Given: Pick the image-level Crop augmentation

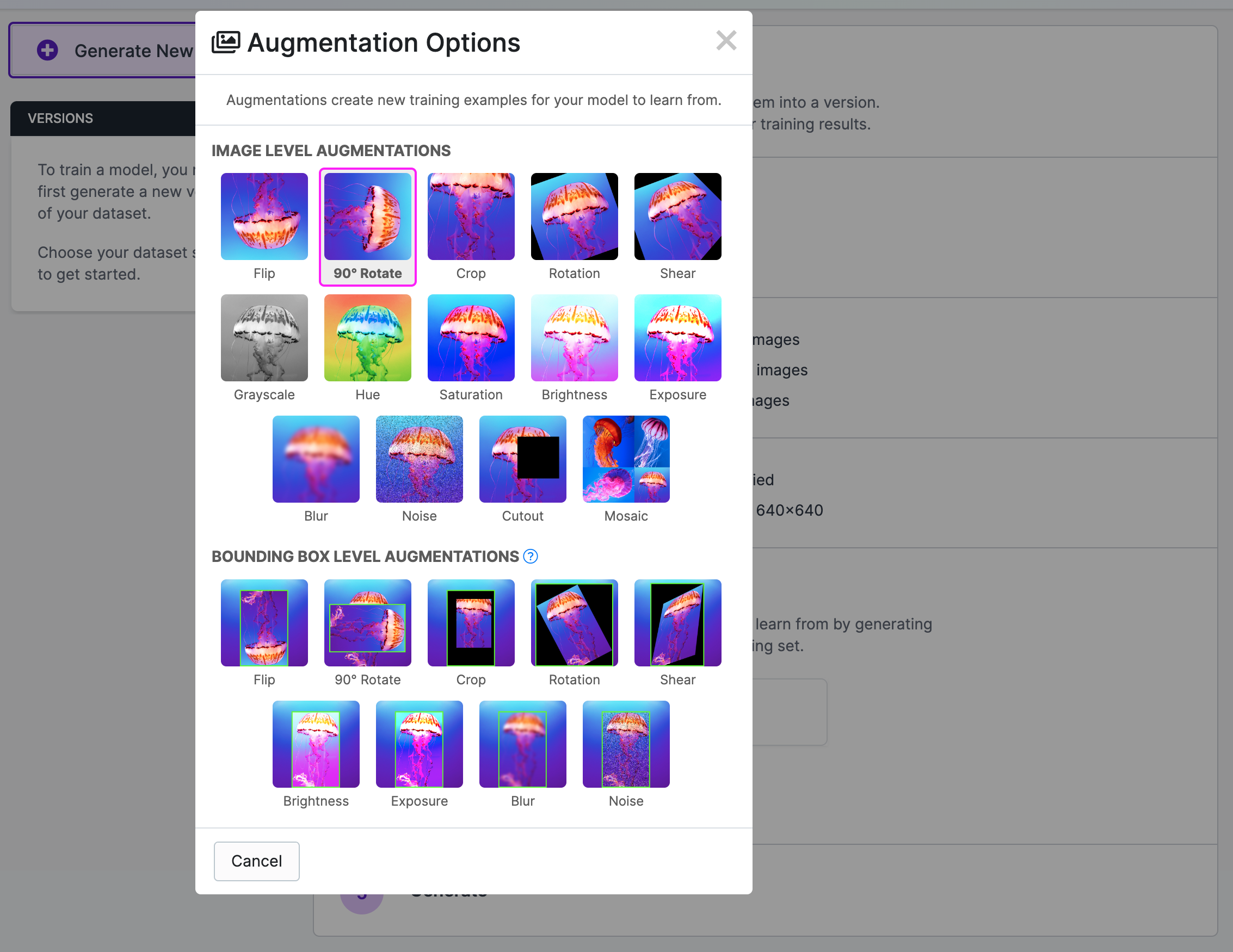Looking at the screenshot, I should 470,217.
